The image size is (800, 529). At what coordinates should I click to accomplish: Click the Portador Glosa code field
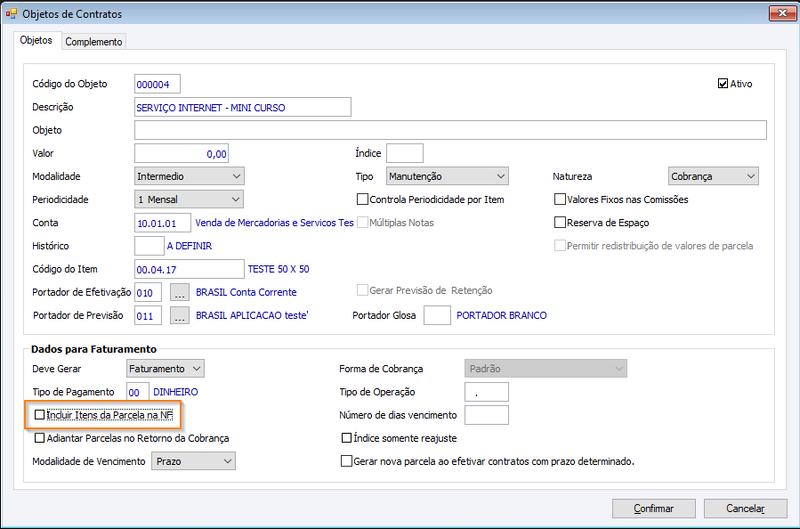tap(437, 315)
